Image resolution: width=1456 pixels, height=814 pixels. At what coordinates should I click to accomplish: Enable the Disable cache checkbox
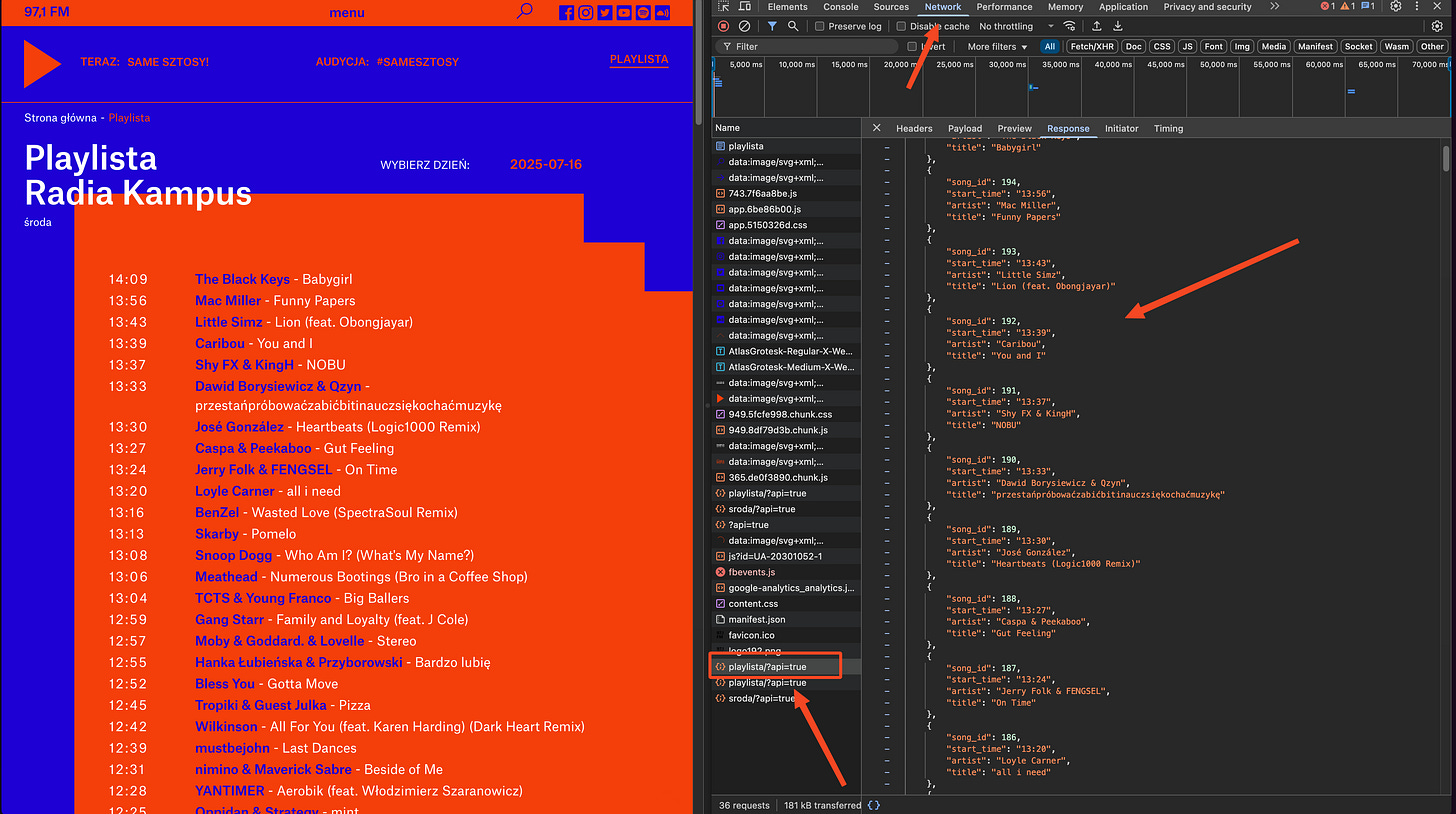tap(901, 26)
